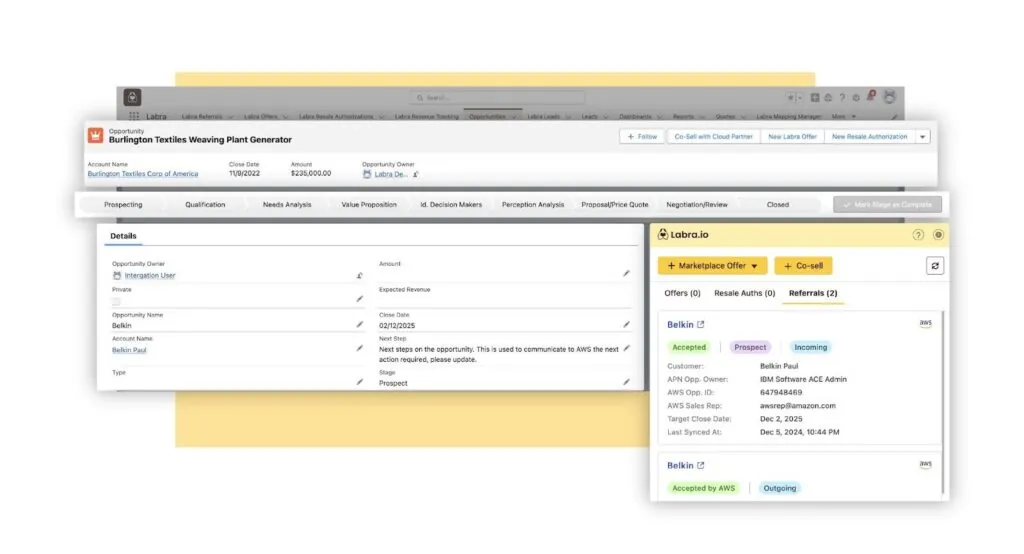Screen dimensions: 1024x554
Task: Select the Details tab
Action: pos(123,236)
